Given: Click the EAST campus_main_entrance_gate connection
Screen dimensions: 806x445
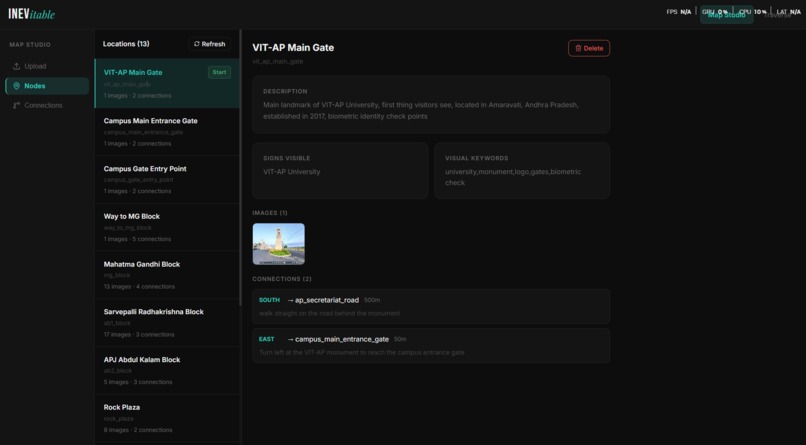Looking at the screenshot, I should click(431, 346).
